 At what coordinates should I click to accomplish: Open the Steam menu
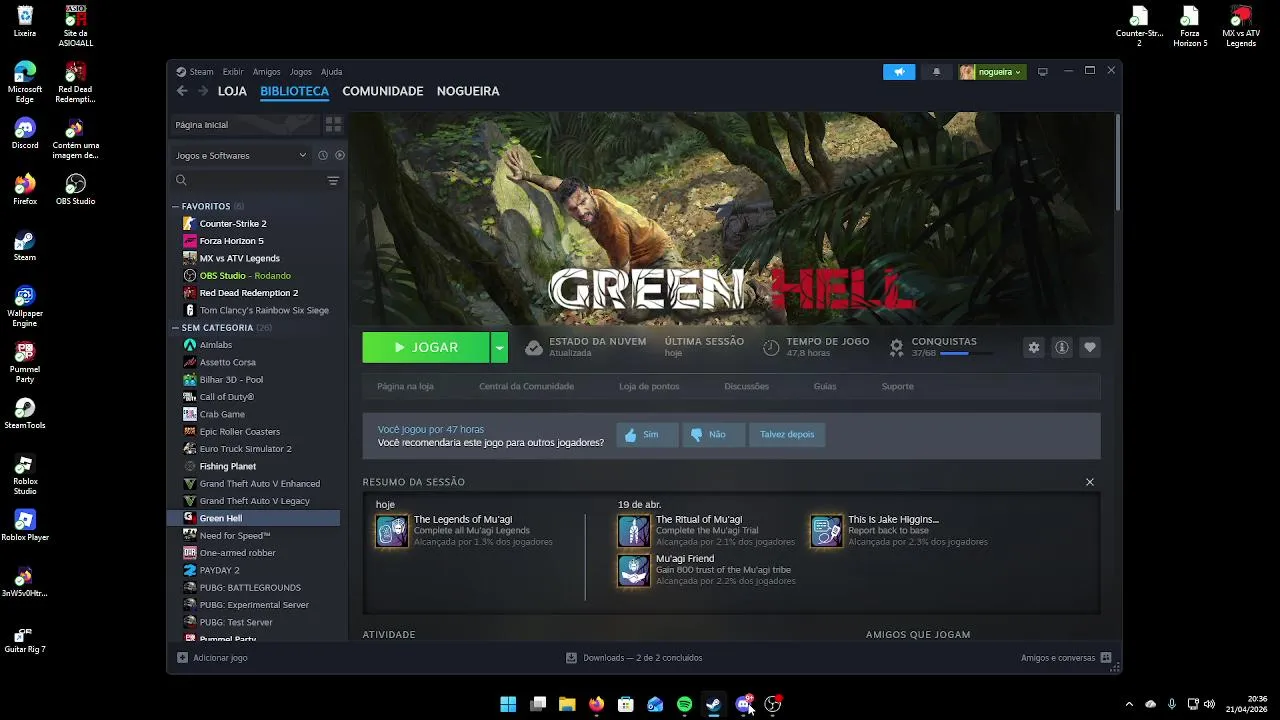click(x=195, y=72)
